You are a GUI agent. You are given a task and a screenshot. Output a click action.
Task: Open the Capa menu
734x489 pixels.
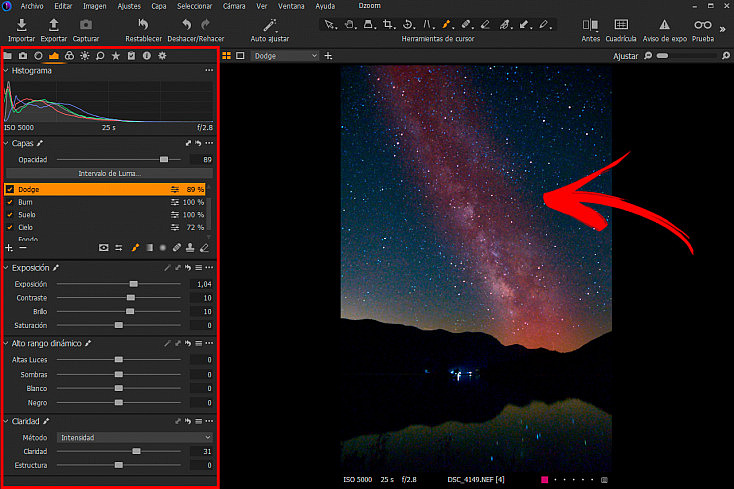[159, 6]
